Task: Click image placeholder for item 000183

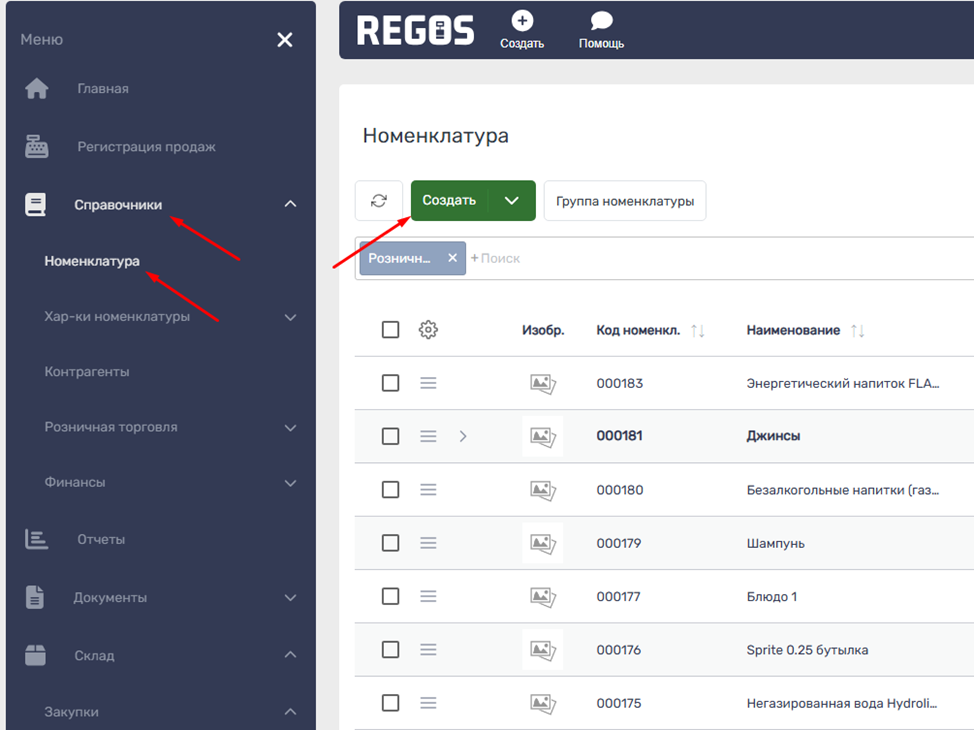Action: 542,383
